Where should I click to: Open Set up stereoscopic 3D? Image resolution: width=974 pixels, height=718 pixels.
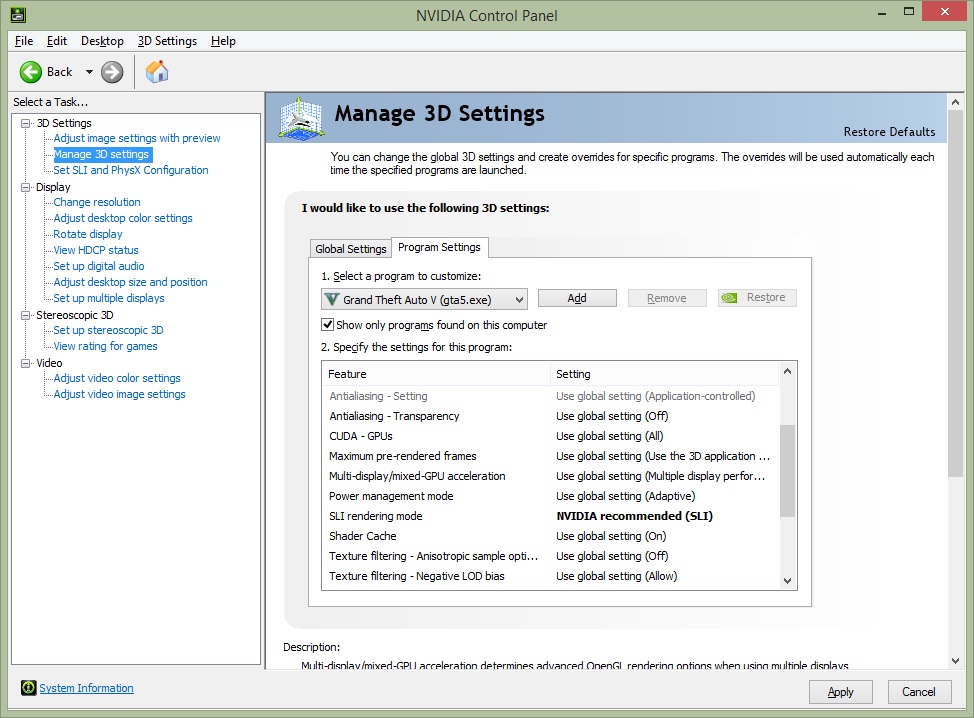click(108, 330)
